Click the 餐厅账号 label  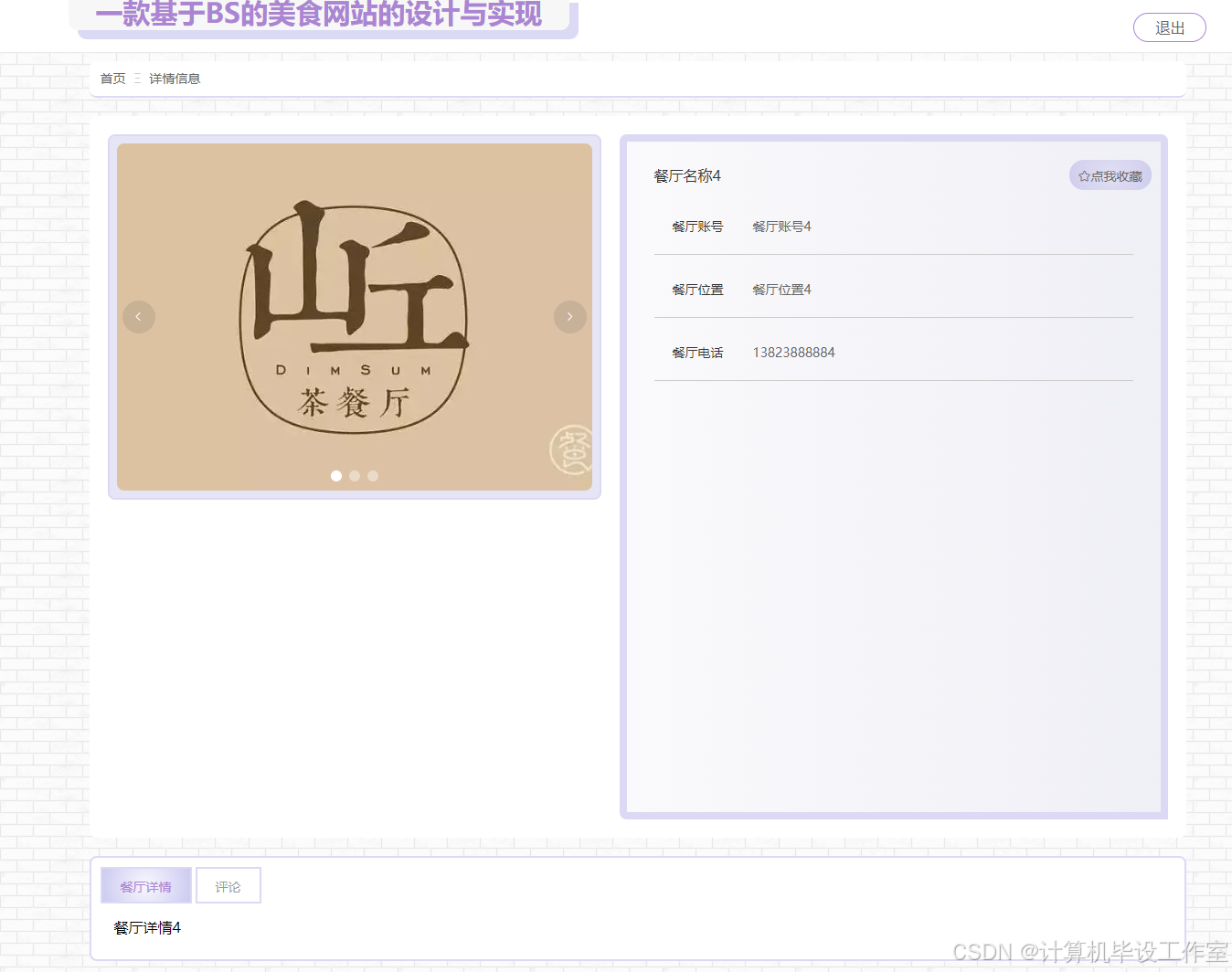697,227
